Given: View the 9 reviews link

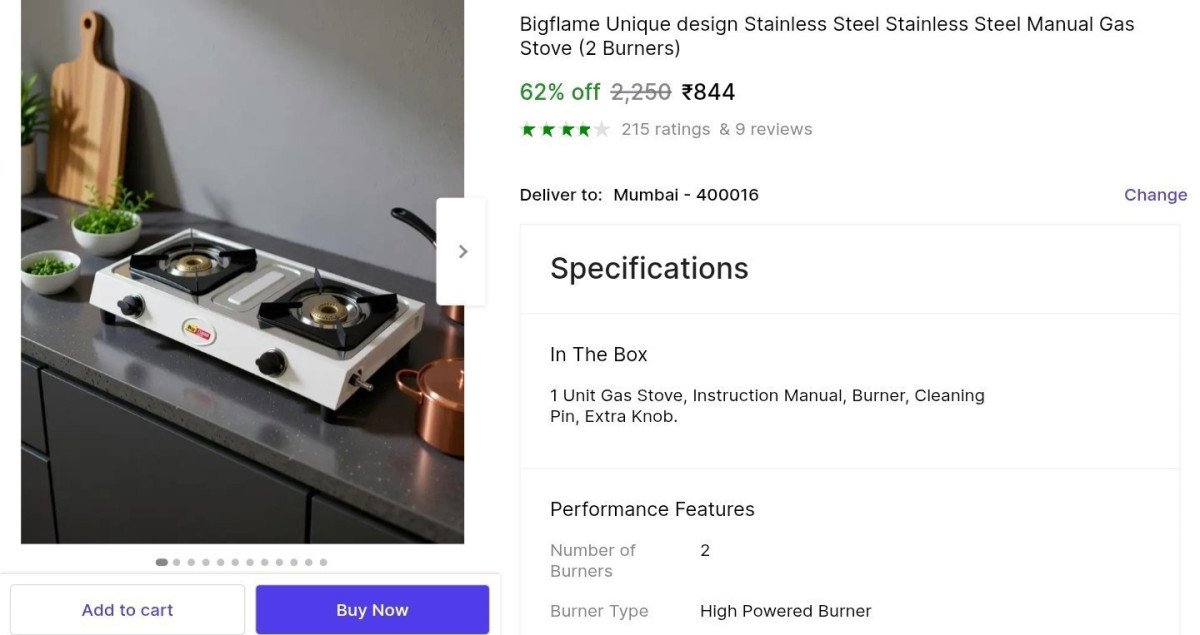Looking at the screenshot, I should tap(766, 129).
